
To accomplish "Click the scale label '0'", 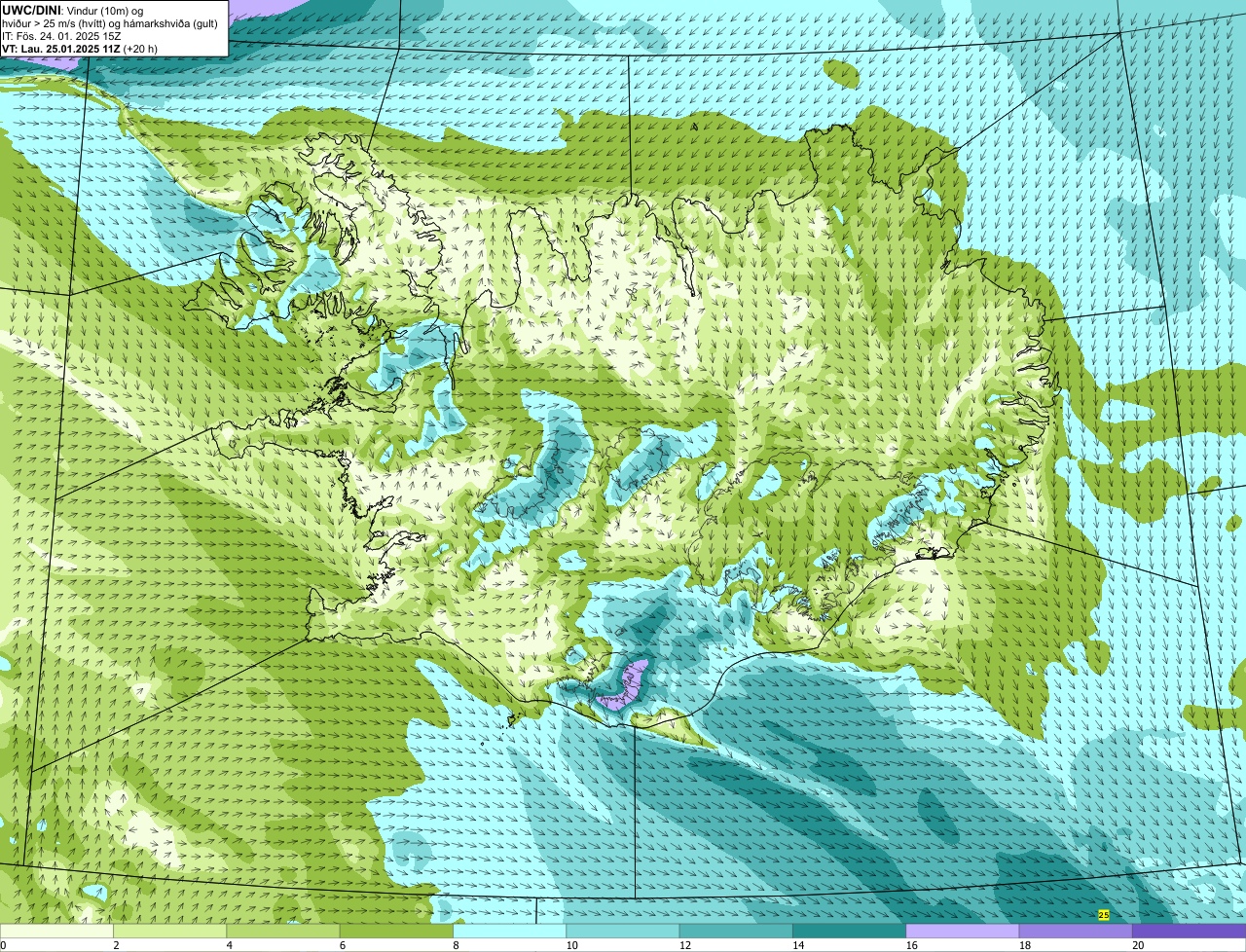I will (4, 945).
